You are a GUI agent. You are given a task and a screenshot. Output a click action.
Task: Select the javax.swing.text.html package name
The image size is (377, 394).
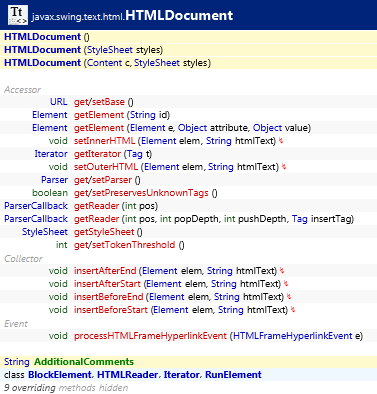[x=78, y=17]
